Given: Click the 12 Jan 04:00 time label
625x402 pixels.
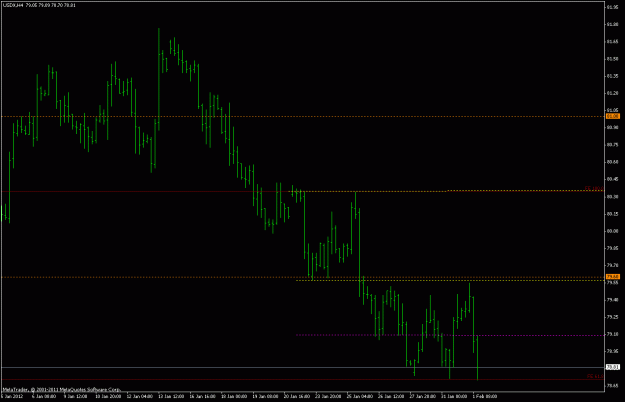Looking at the screenshot, I should click(x=140, y=396).
